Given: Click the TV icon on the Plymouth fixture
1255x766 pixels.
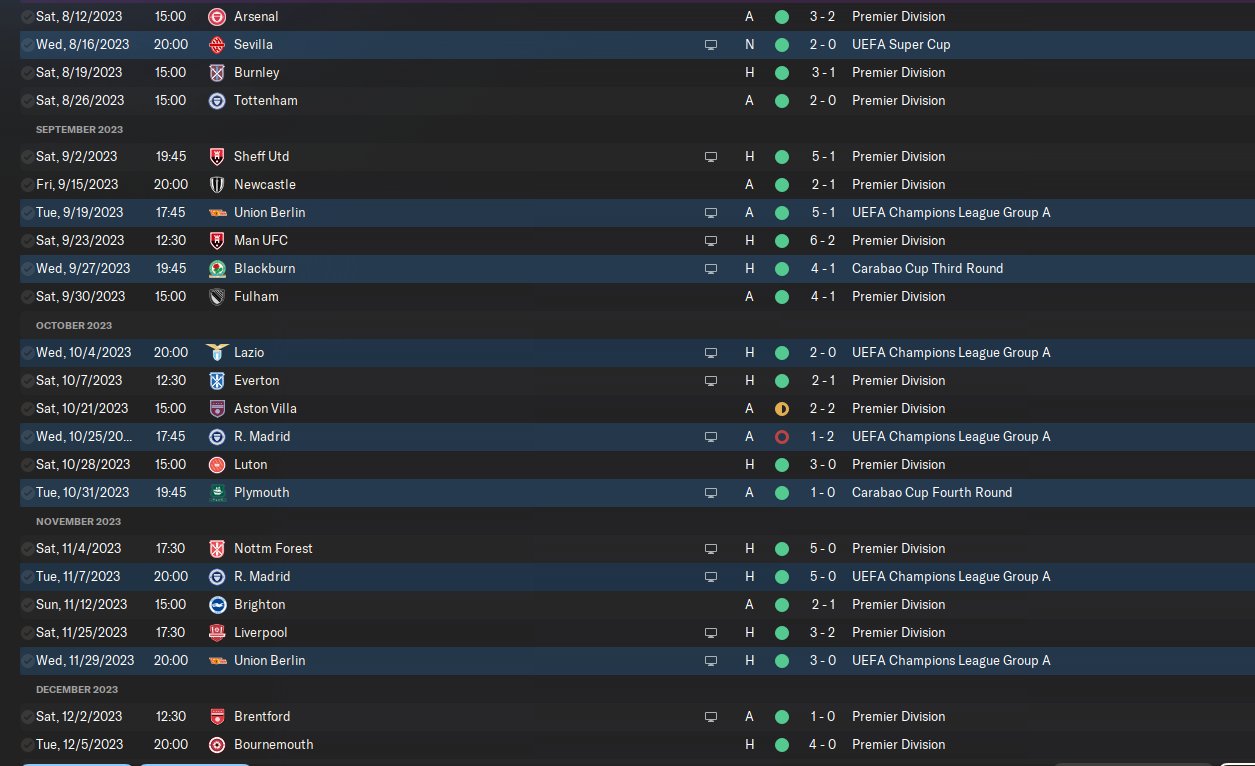Looking at the screenshot, I should [711, 493].
